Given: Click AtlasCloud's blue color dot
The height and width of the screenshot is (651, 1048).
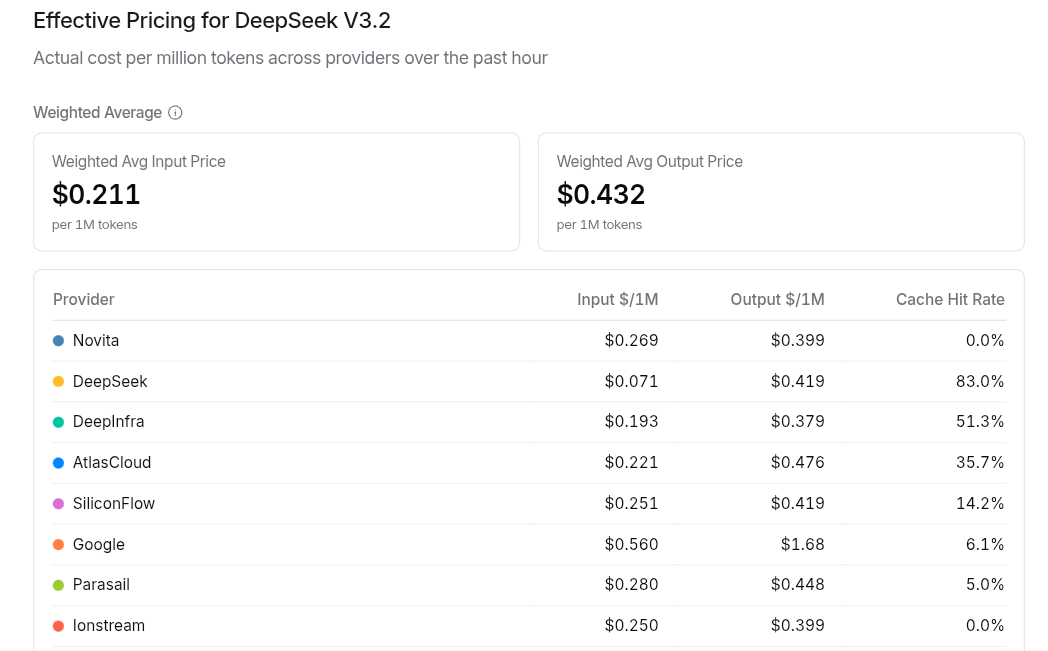Looking at the screenshot, I should click(59, 463).
